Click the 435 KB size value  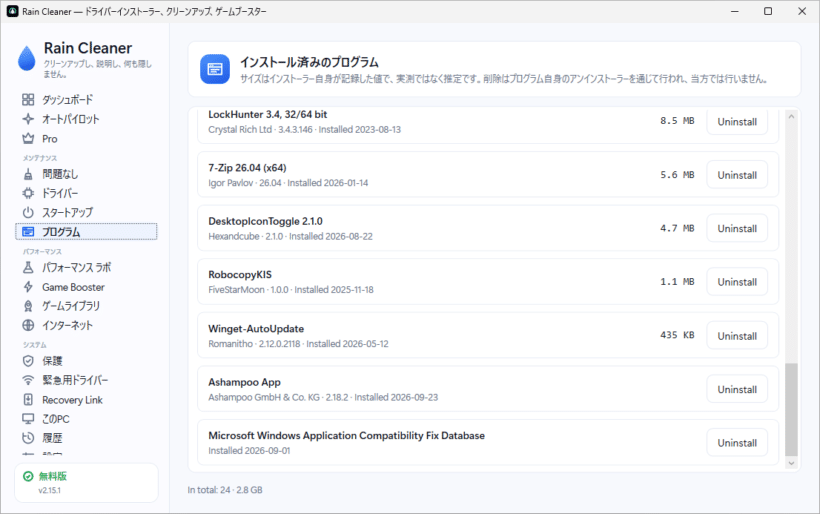click(x=677, y=335)
